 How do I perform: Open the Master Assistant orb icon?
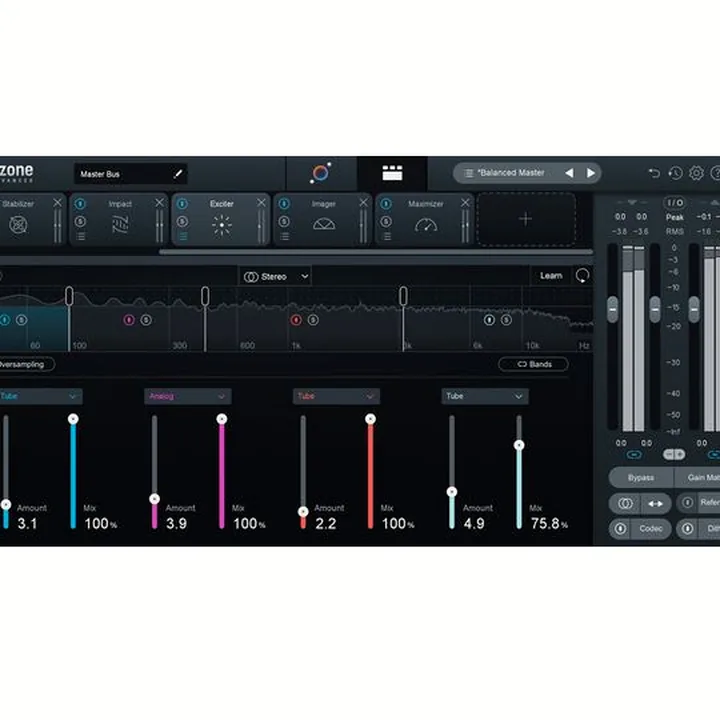[321, 173]
